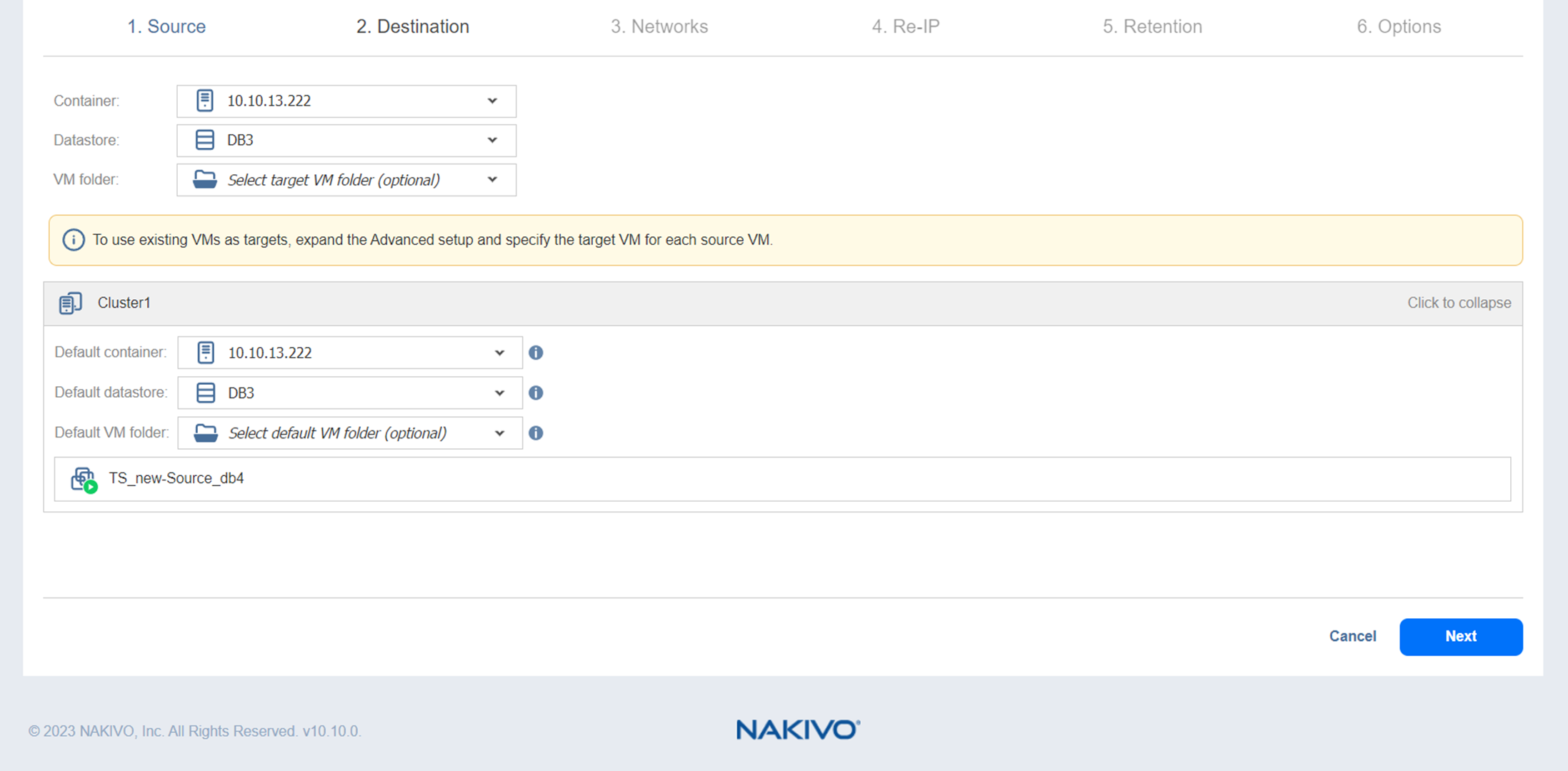Click the folder icon in VM folder field

(x=205, y=180)
